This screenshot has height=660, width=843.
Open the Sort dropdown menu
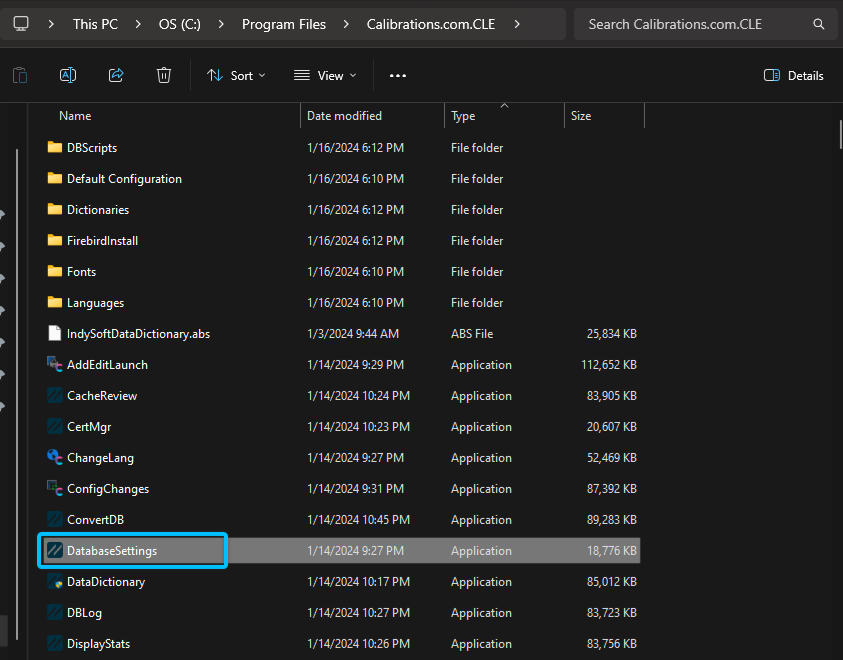click(x=236, y=75)
